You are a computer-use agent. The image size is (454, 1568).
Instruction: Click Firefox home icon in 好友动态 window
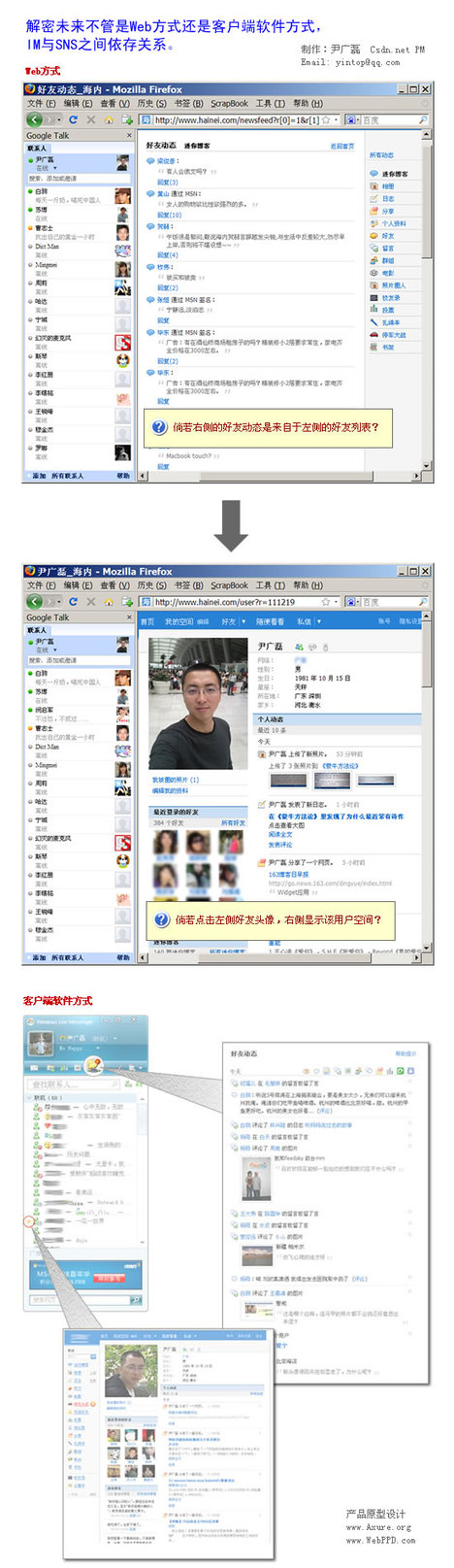pyautogui.click(x=108, y=120)
